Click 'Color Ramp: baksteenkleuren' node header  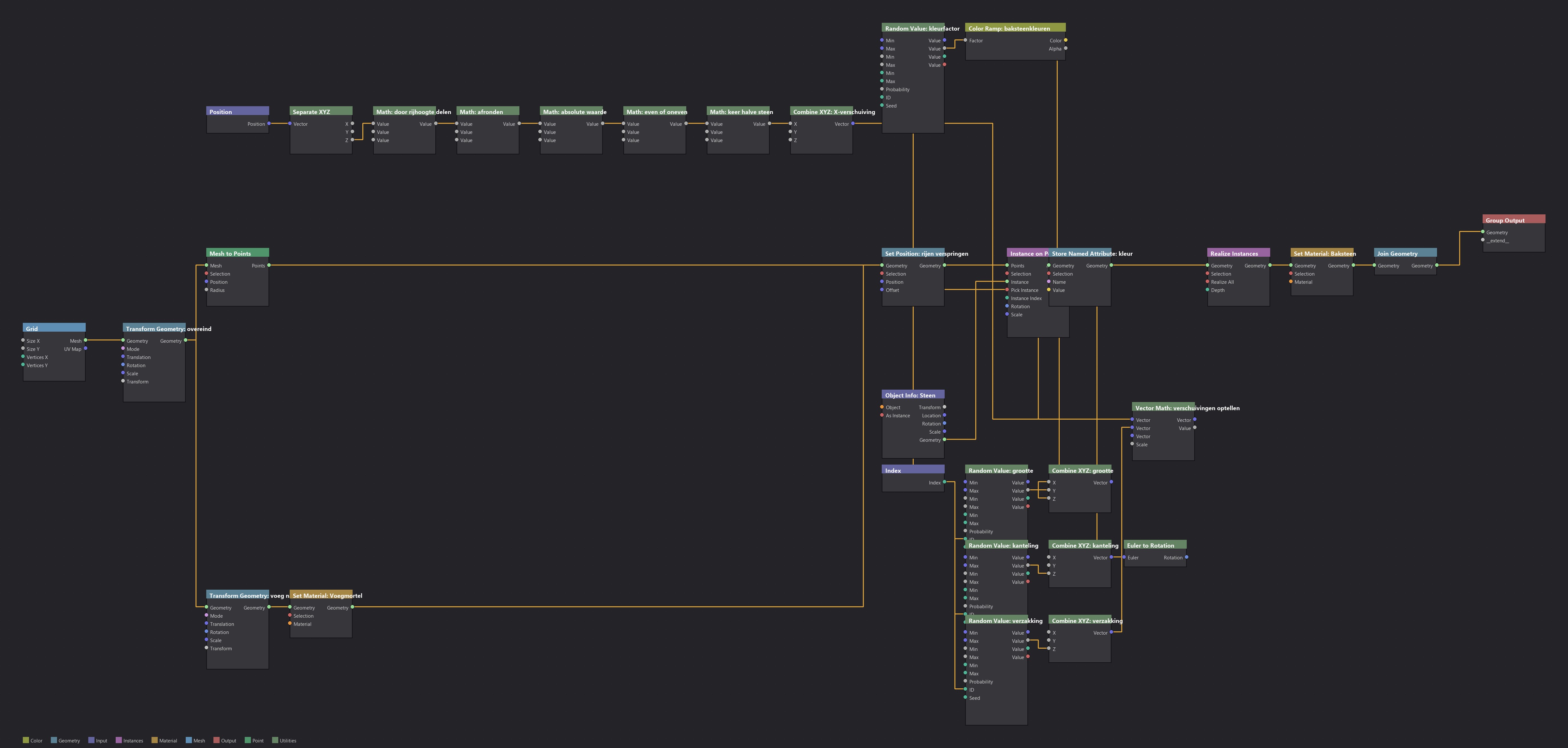coord(1015,28)
